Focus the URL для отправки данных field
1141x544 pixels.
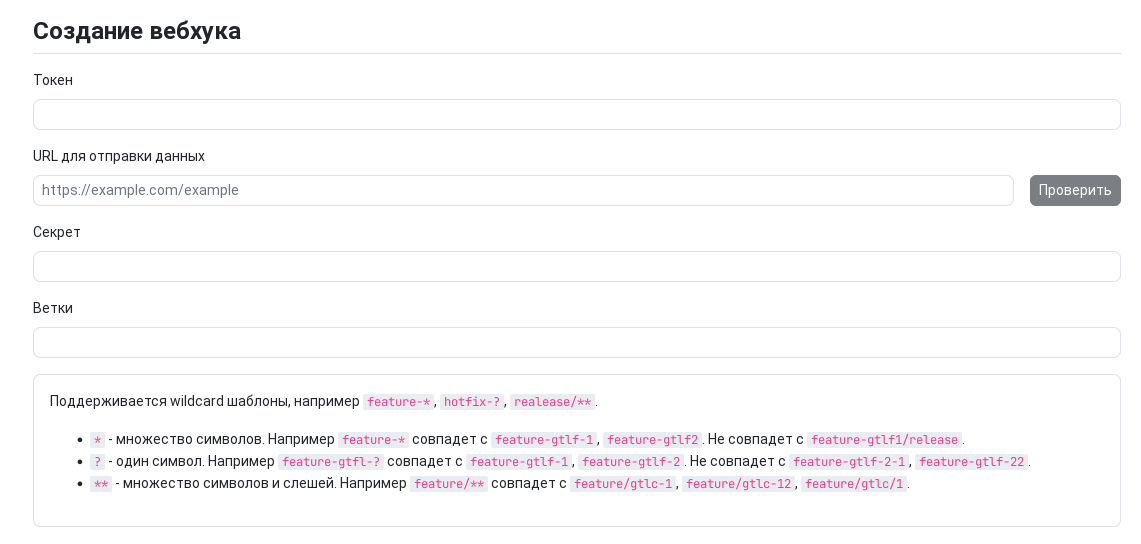tap(523, 190)
